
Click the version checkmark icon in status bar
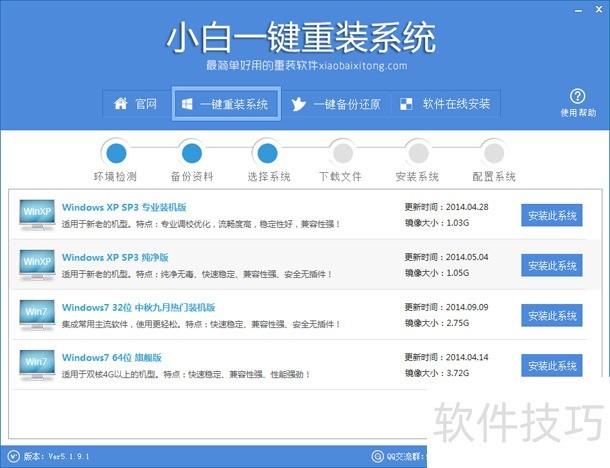(x=13, y=456)
